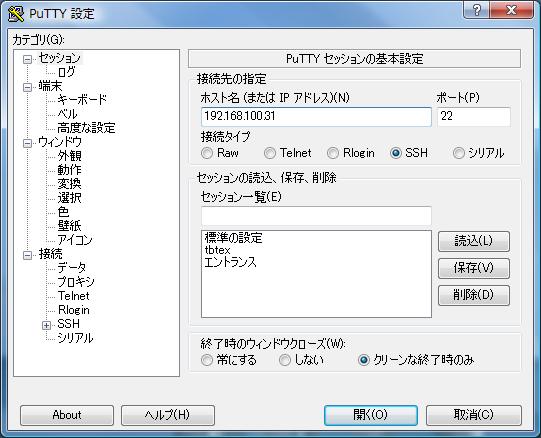Select the エントランス saved session

(x=230, y=262)
